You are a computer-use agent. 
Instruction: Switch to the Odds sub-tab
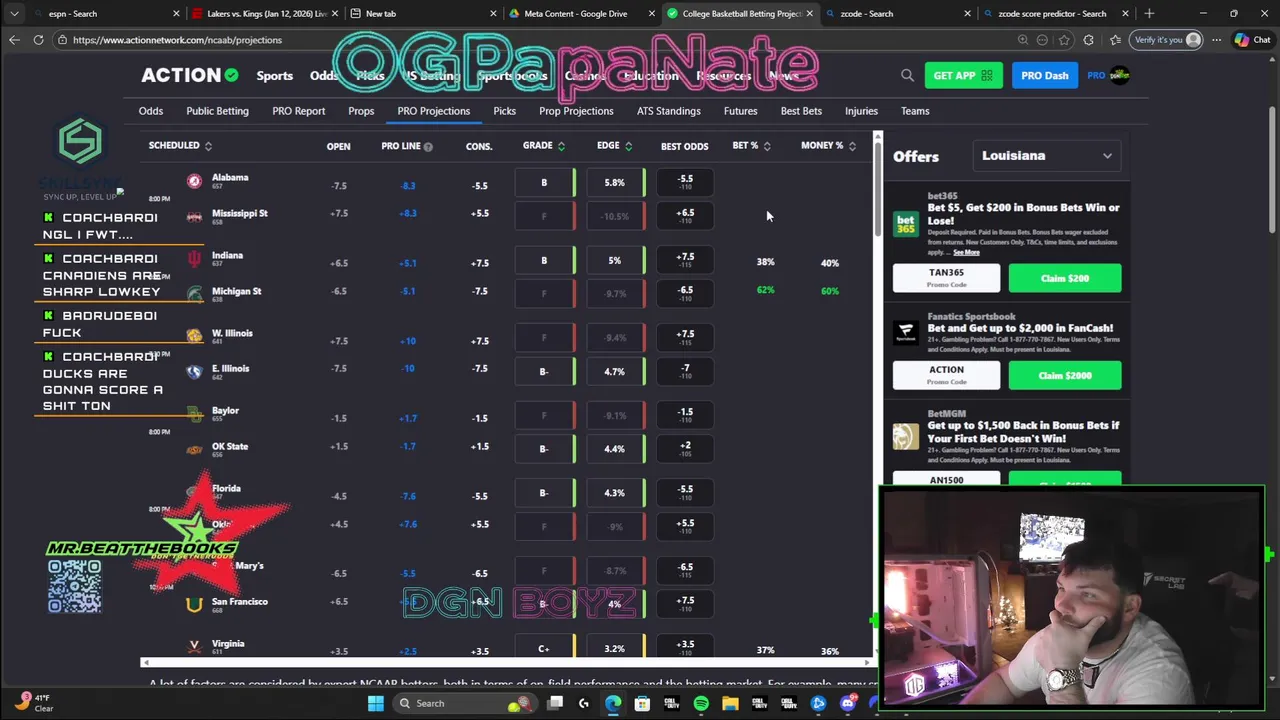(151, 111)
